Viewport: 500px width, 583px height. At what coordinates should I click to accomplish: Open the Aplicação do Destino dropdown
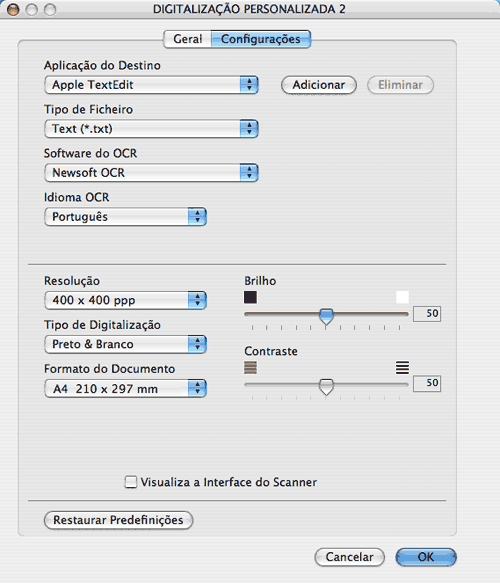[x=151, y=85]
